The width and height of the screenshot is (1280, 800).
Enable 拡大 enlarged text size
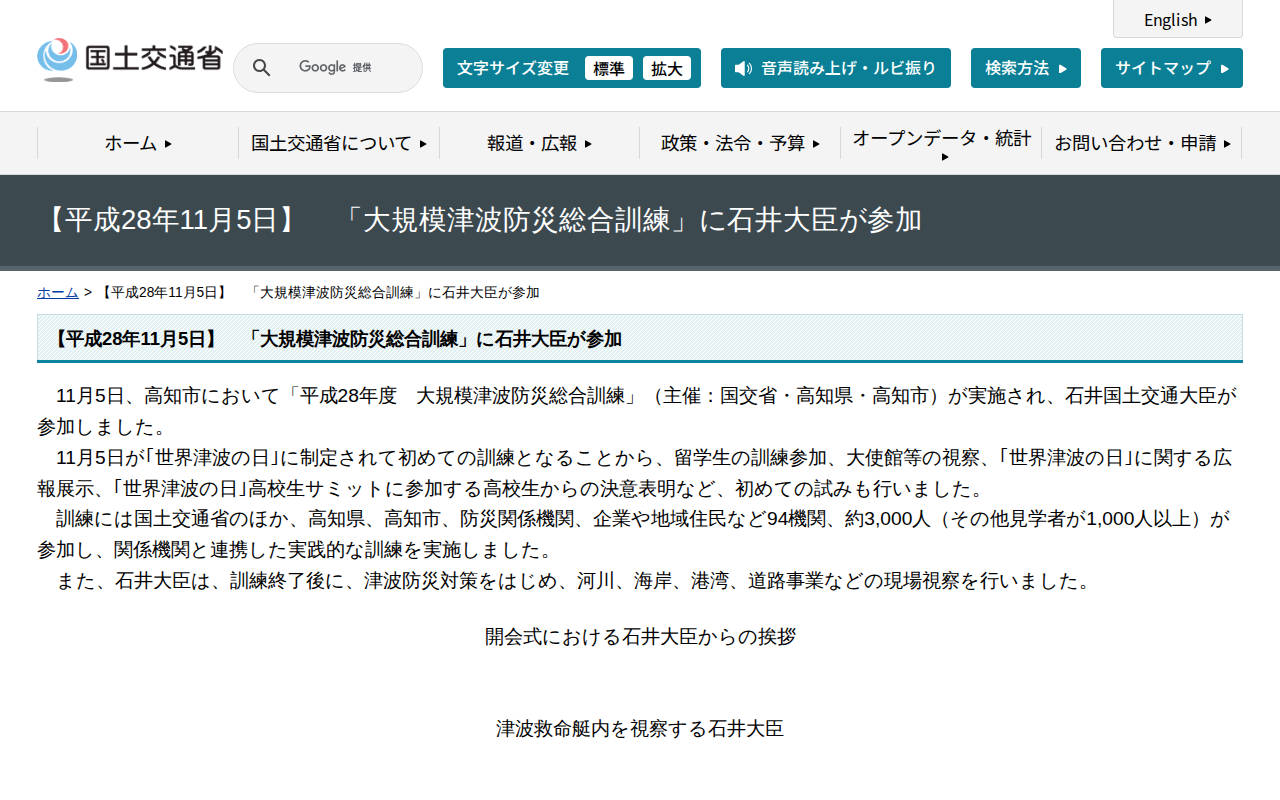(667, 68)
